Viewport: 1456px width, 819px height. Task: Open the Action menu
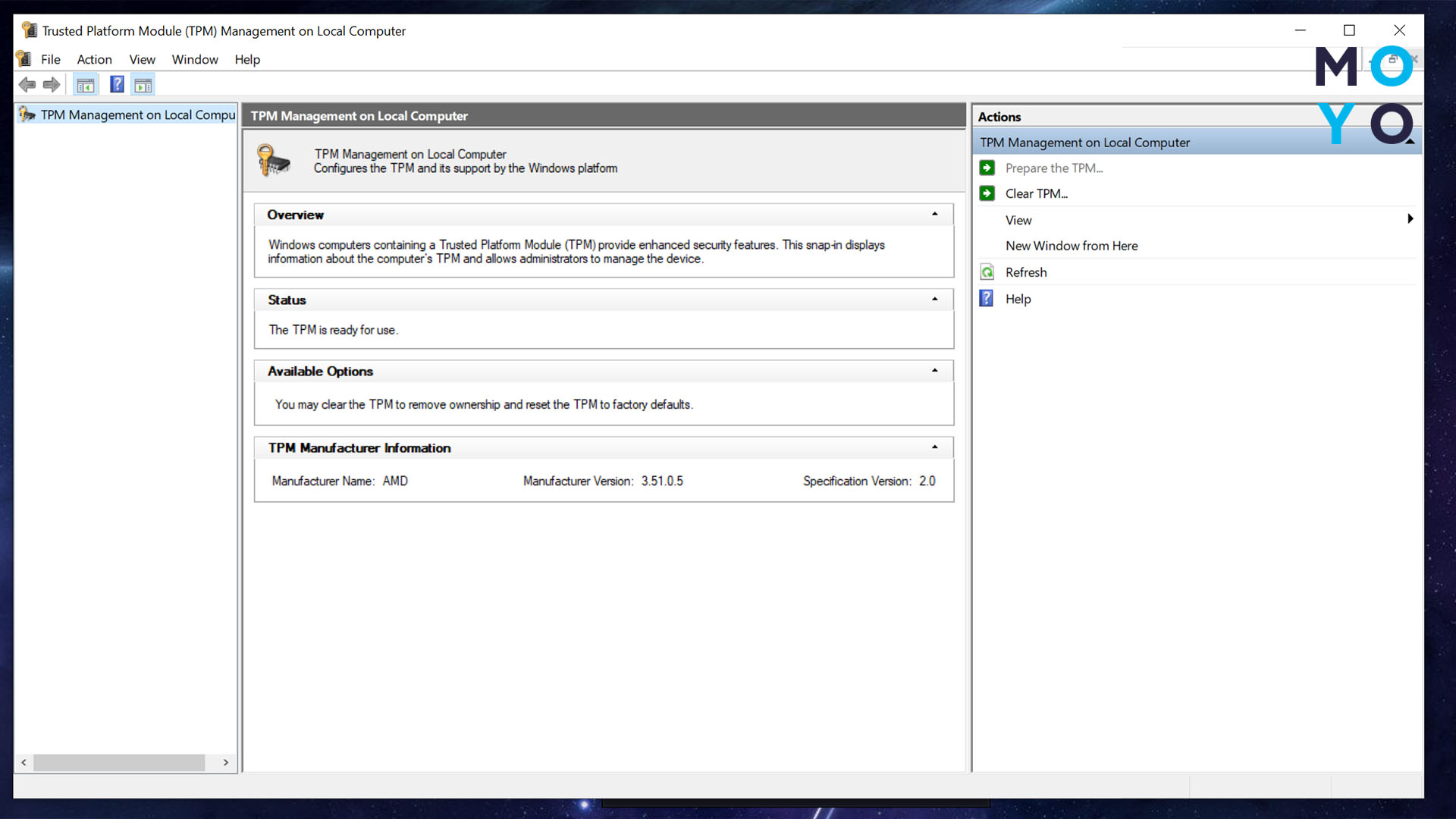tap(94, 59)
